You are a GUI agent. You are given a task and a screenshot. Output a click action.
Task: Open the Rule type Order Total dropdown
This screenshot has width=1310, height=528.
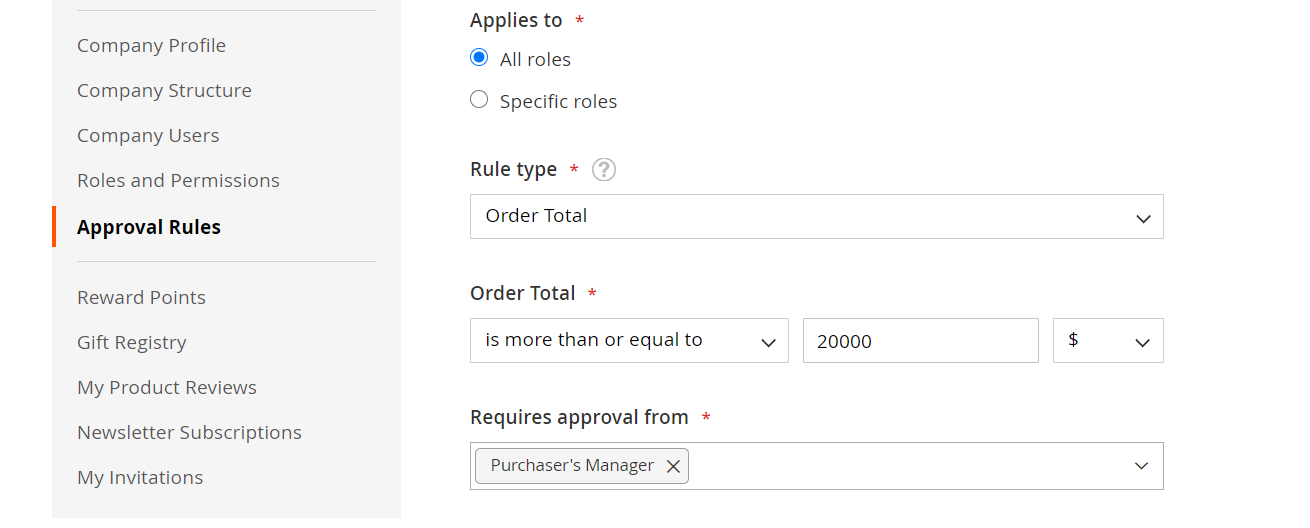coord(816,216)
